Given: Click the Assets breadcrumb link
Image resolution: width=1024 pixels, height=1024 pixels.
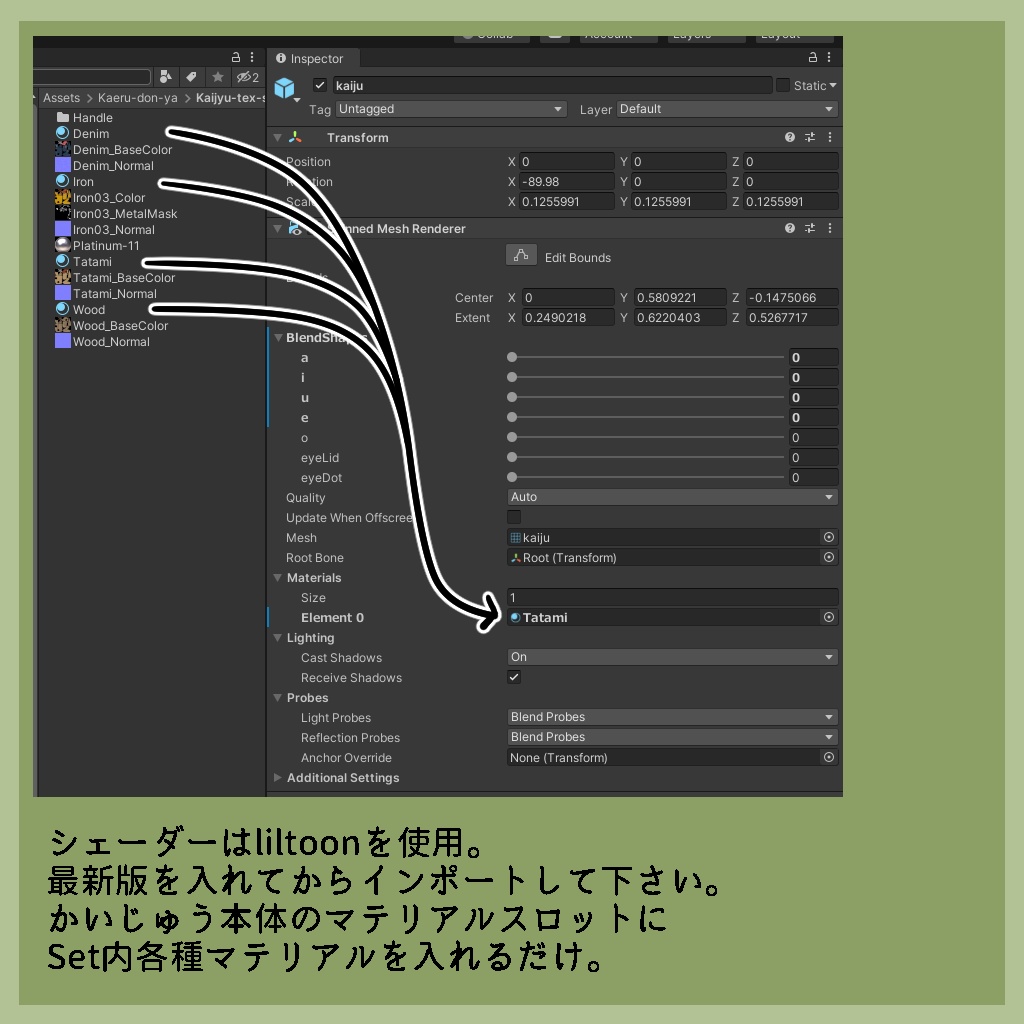Looking at the screenshot, I should [x=60, y=97].
